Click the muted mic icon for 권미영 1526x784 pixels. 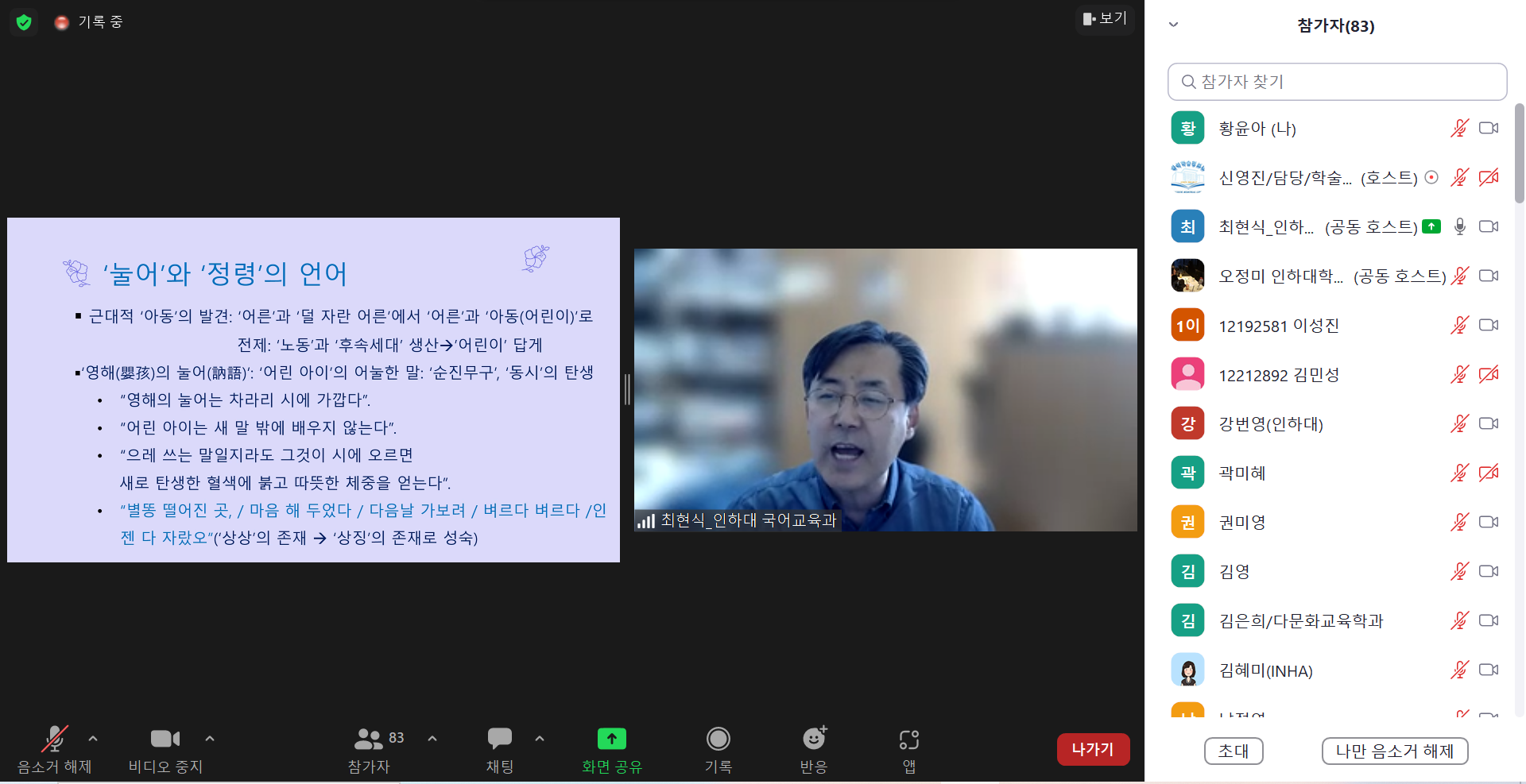click(1459, 522)
